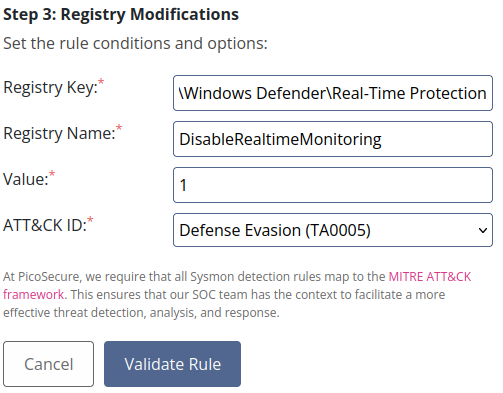Click into the Value input box
This screenshot has height=393, width=503.
pyautogui.click(x=333, y=185)
